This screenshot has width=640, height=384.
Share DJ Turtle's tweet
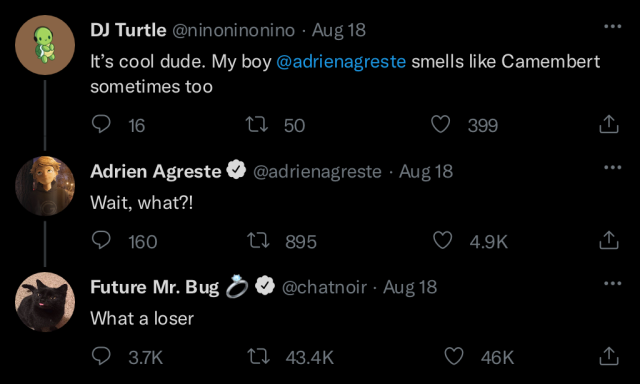point(609,124)
